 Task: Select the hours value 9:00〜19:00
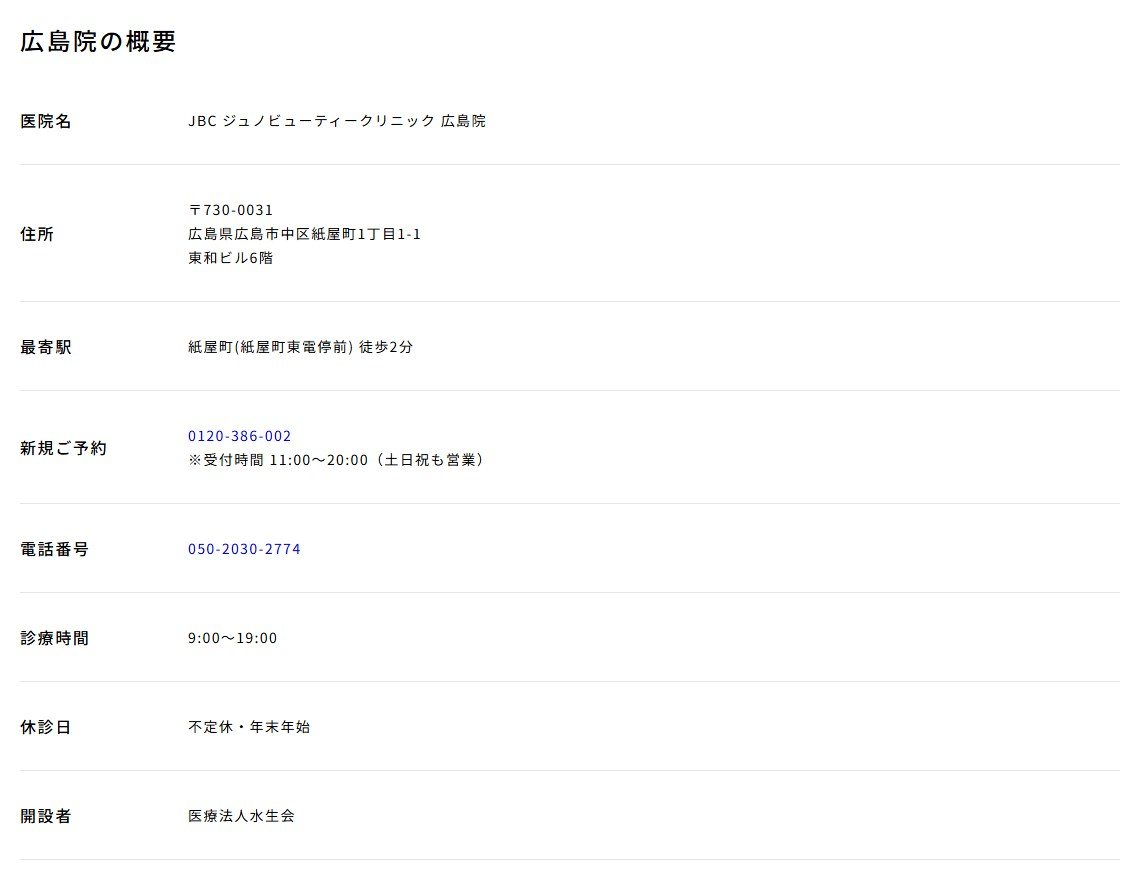coord(233,639)
